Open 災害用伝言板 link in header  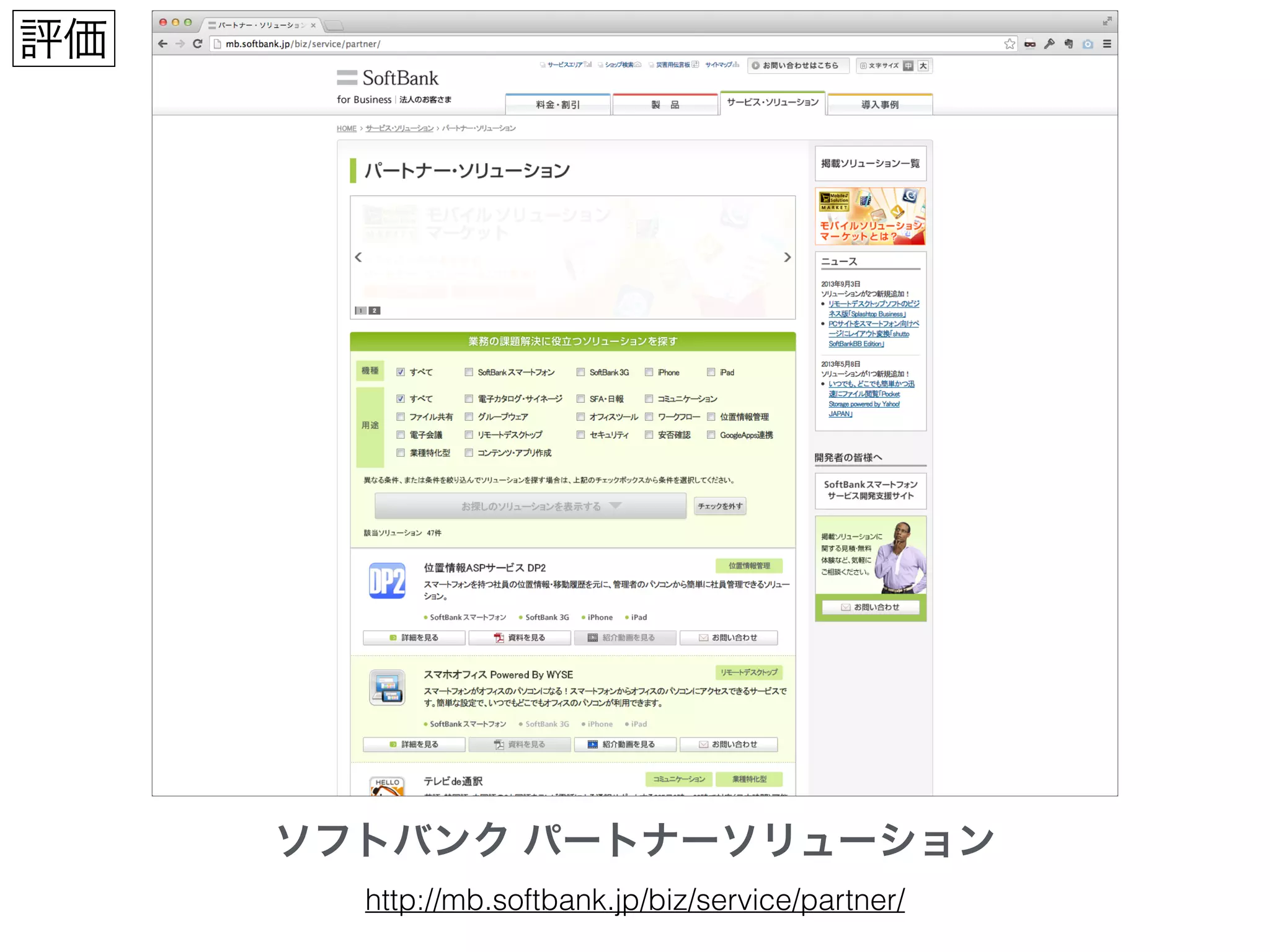coord(674,65)
